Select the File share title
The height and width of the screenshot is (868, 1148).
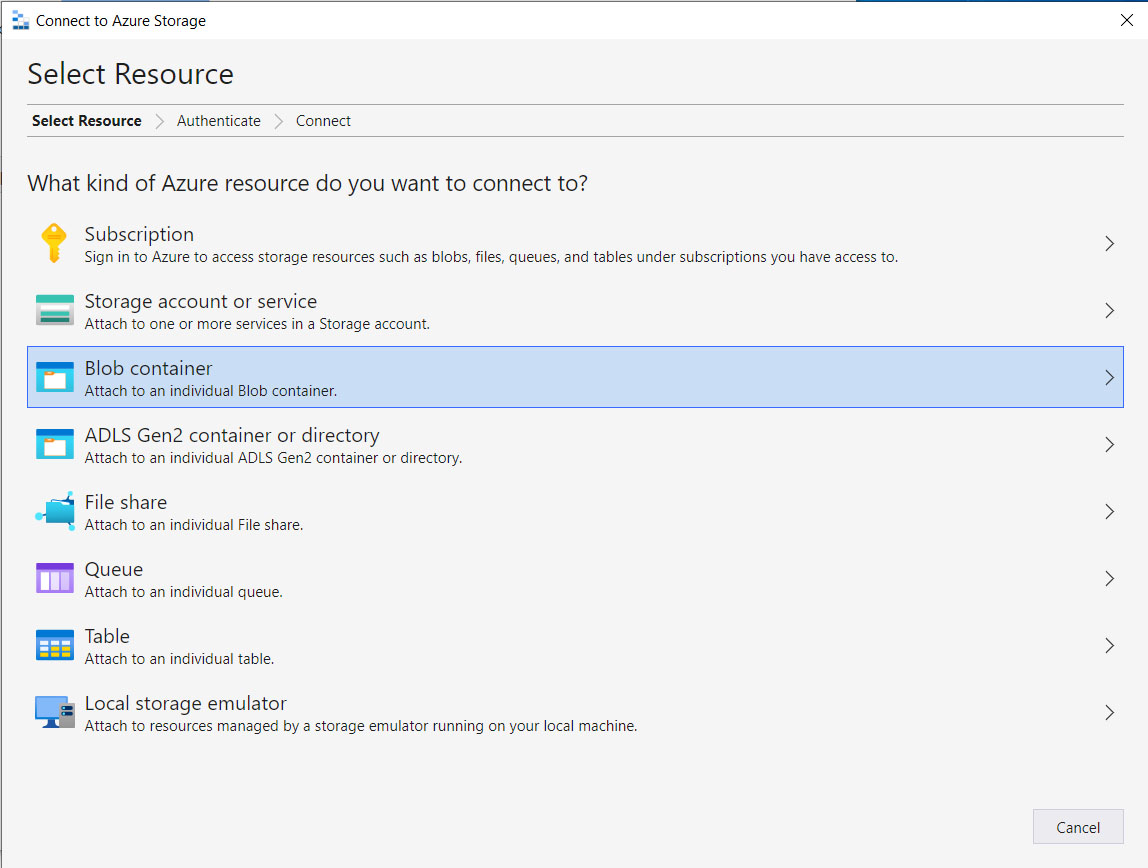tap(125, 502)
